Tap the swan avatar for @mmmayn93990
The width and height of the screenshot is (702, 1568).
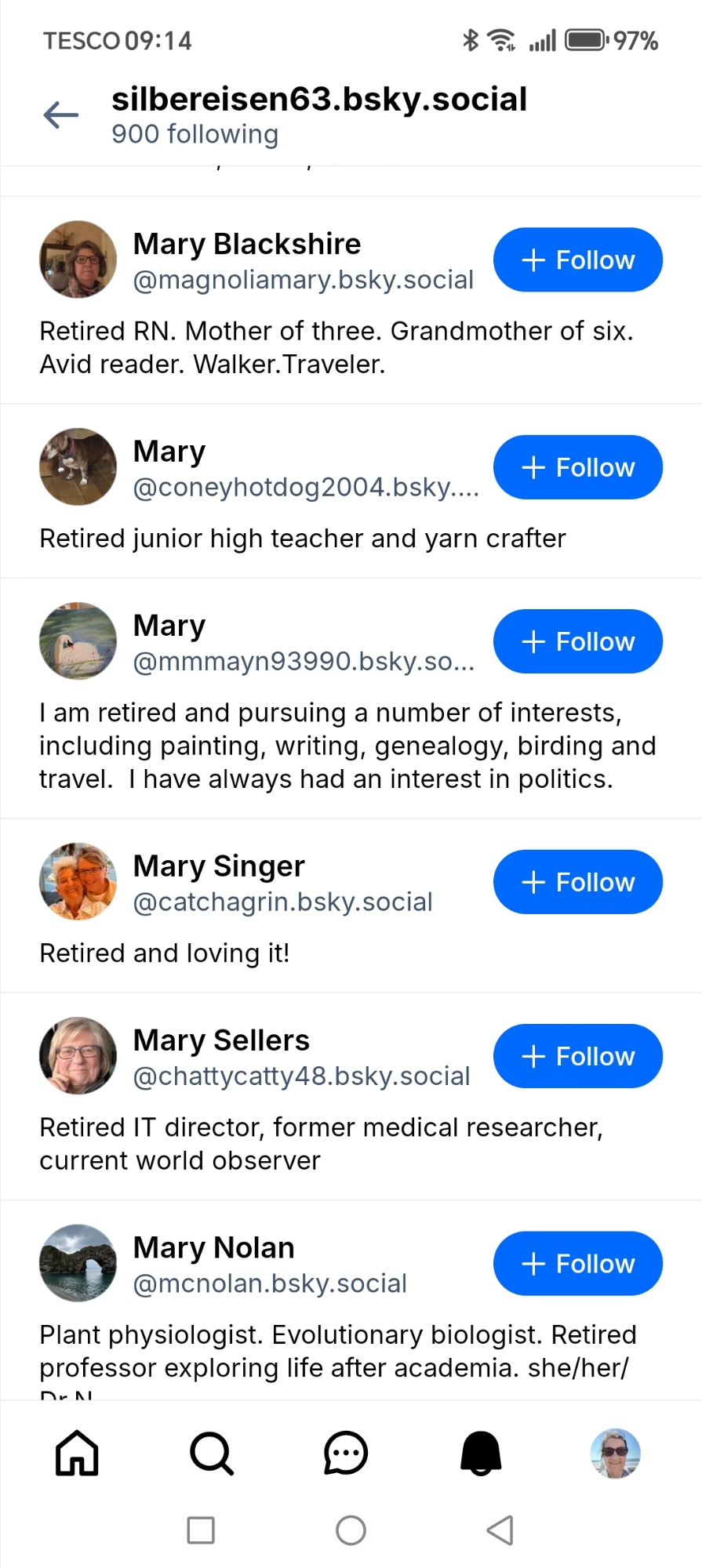[78, 641]
